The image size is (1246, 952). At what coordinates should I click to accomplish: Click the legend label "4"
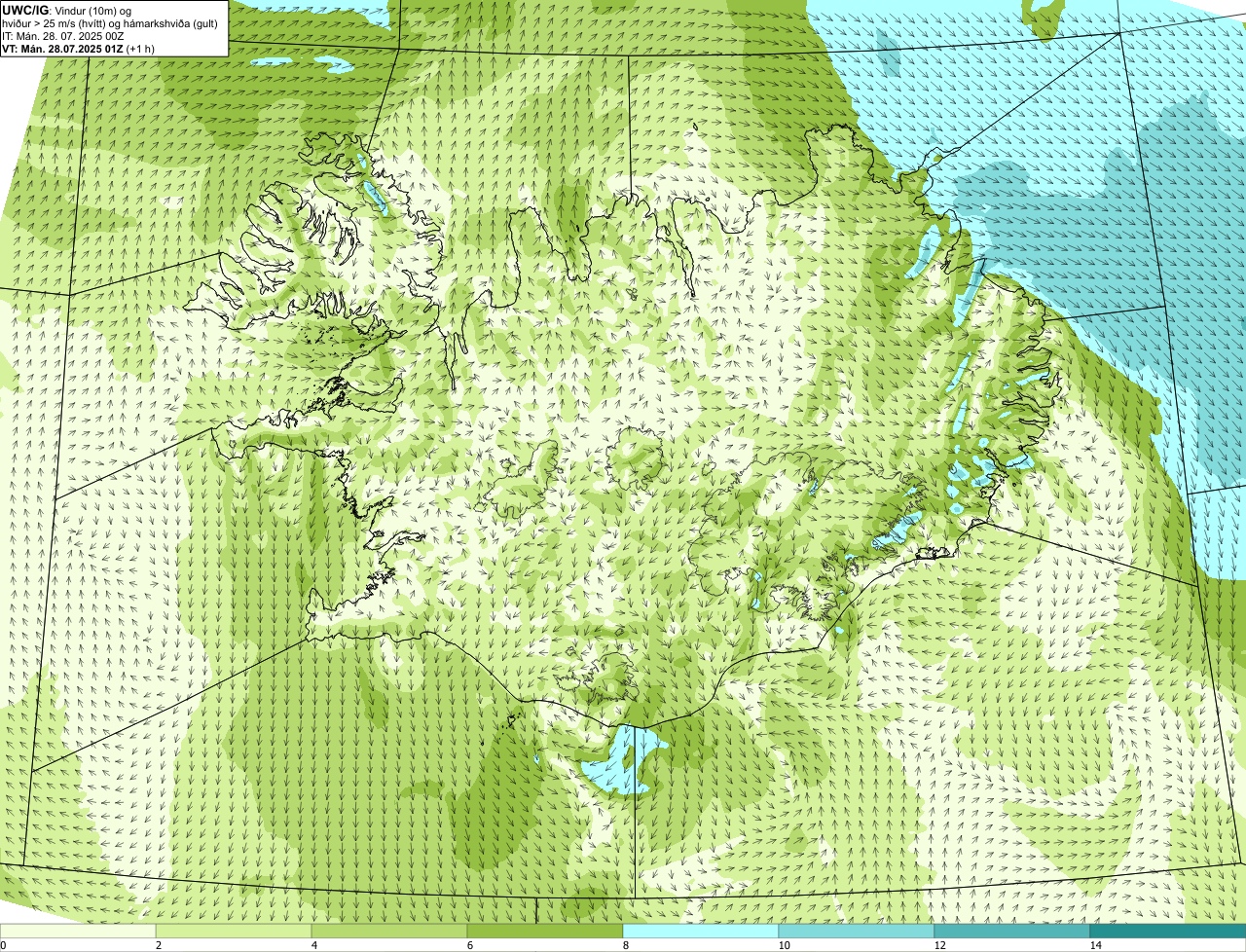coord(313,945)
